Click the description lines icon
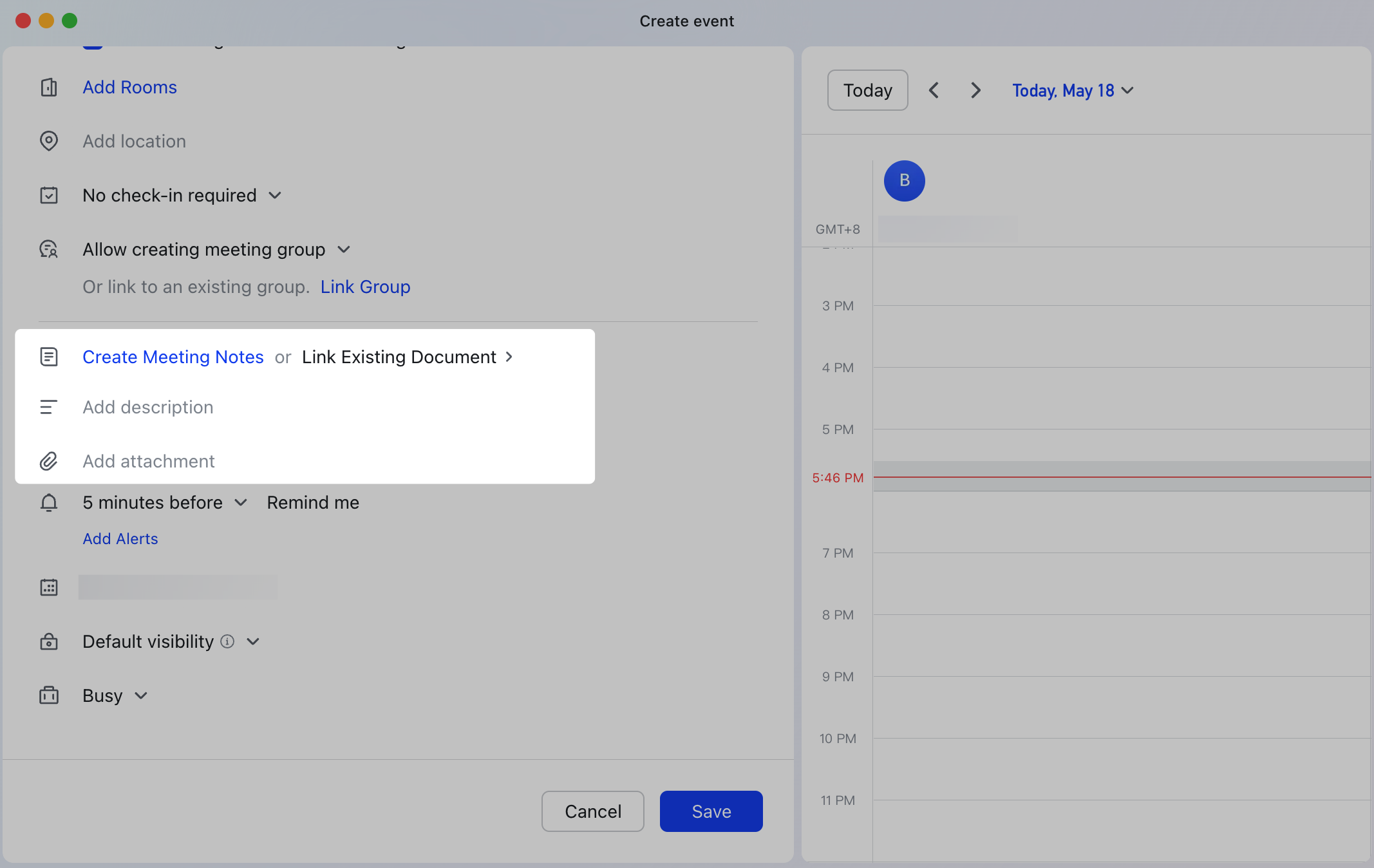Screen dimensions: 1374x868 [49, 407]
